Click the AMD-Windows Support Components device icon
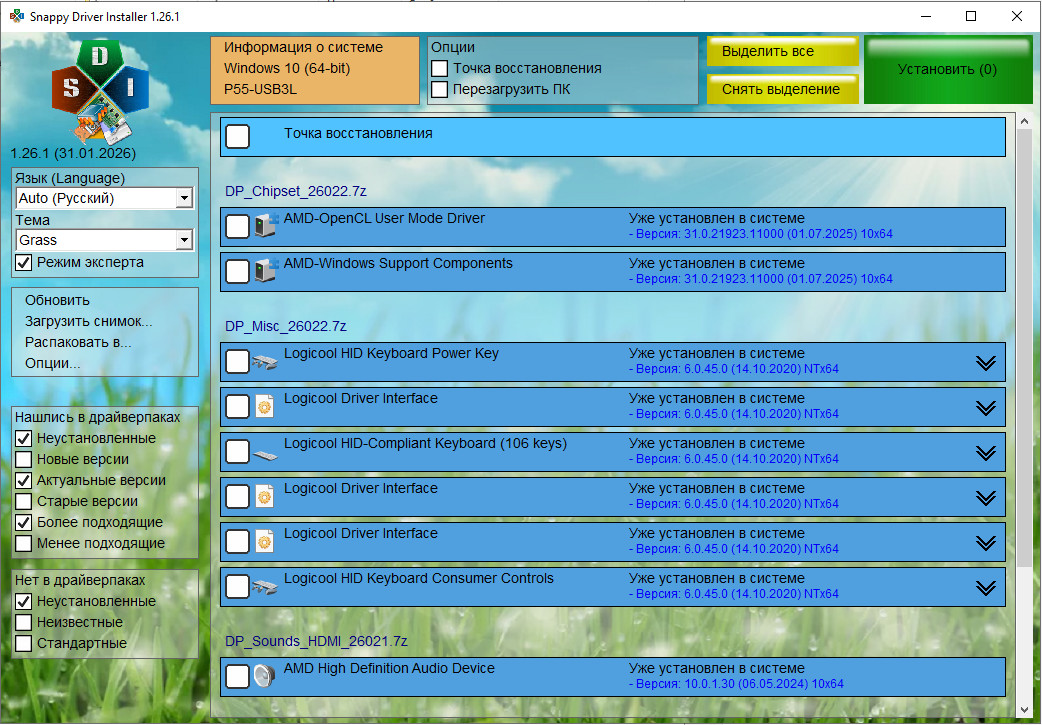 265,272
